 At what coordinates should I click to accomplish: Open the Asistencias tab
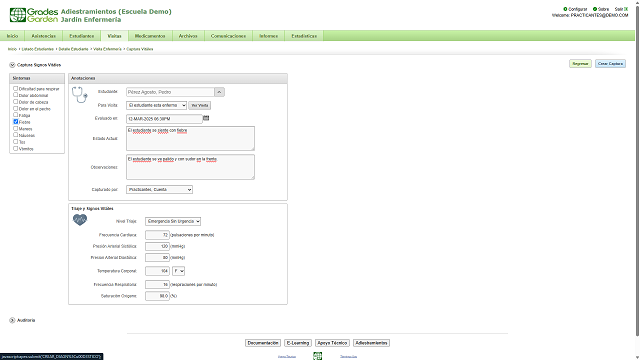tap(44, 36)
